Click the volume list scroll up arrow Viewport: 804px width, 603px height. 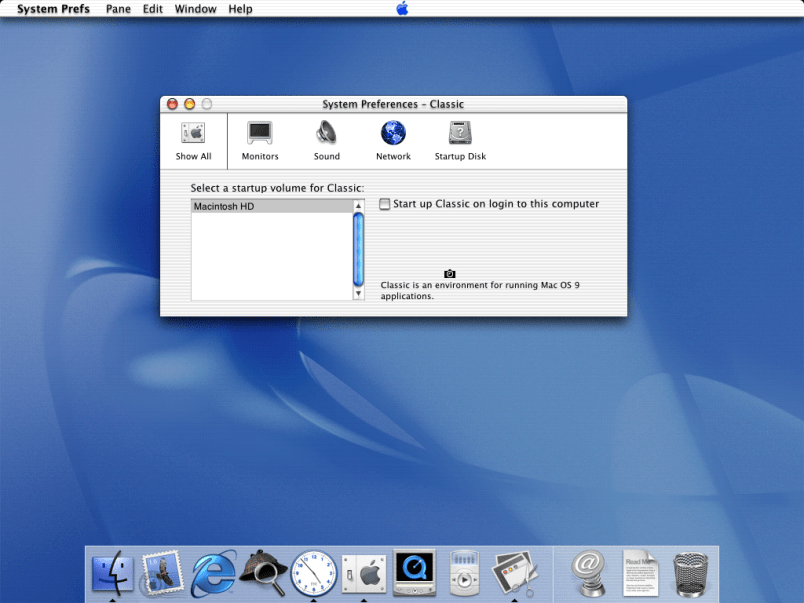(359, 206)
